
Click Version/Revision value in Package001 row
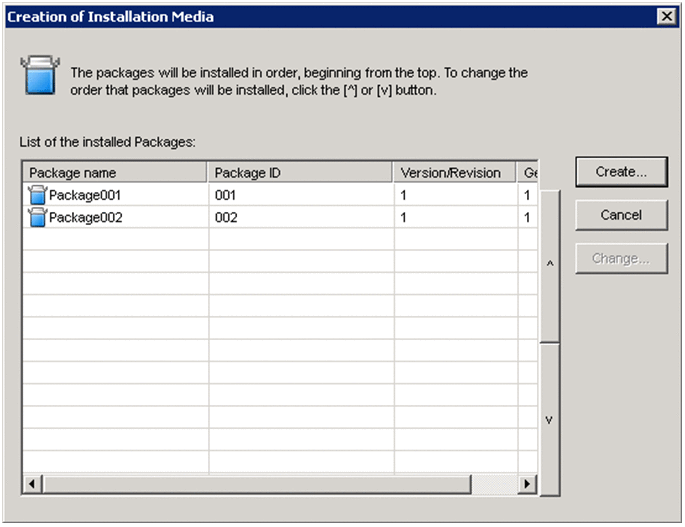tap(456, 195)
